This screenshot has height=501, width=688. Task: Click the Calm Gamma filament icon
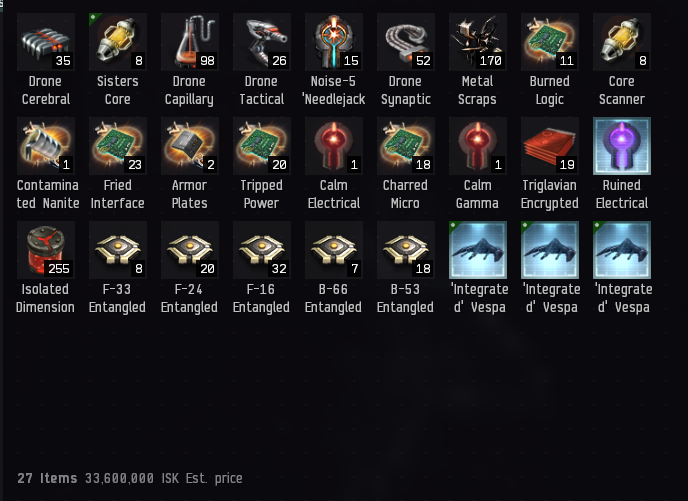coord(477,146)
